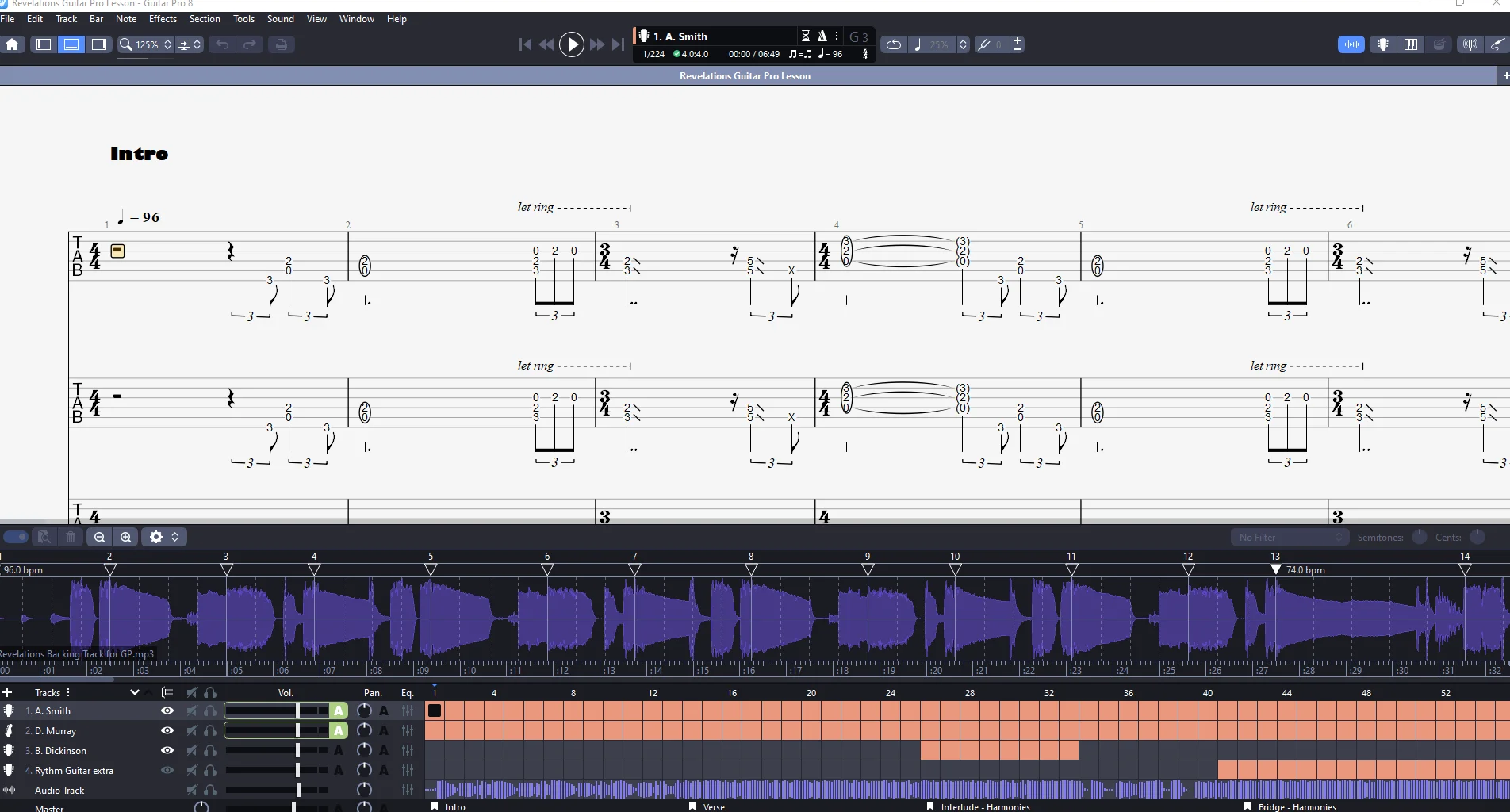Jump to the Bridge - Harmonies section marker
Image resolution: width=1510 pixels, height=812 pixels.
point(1297,806)
